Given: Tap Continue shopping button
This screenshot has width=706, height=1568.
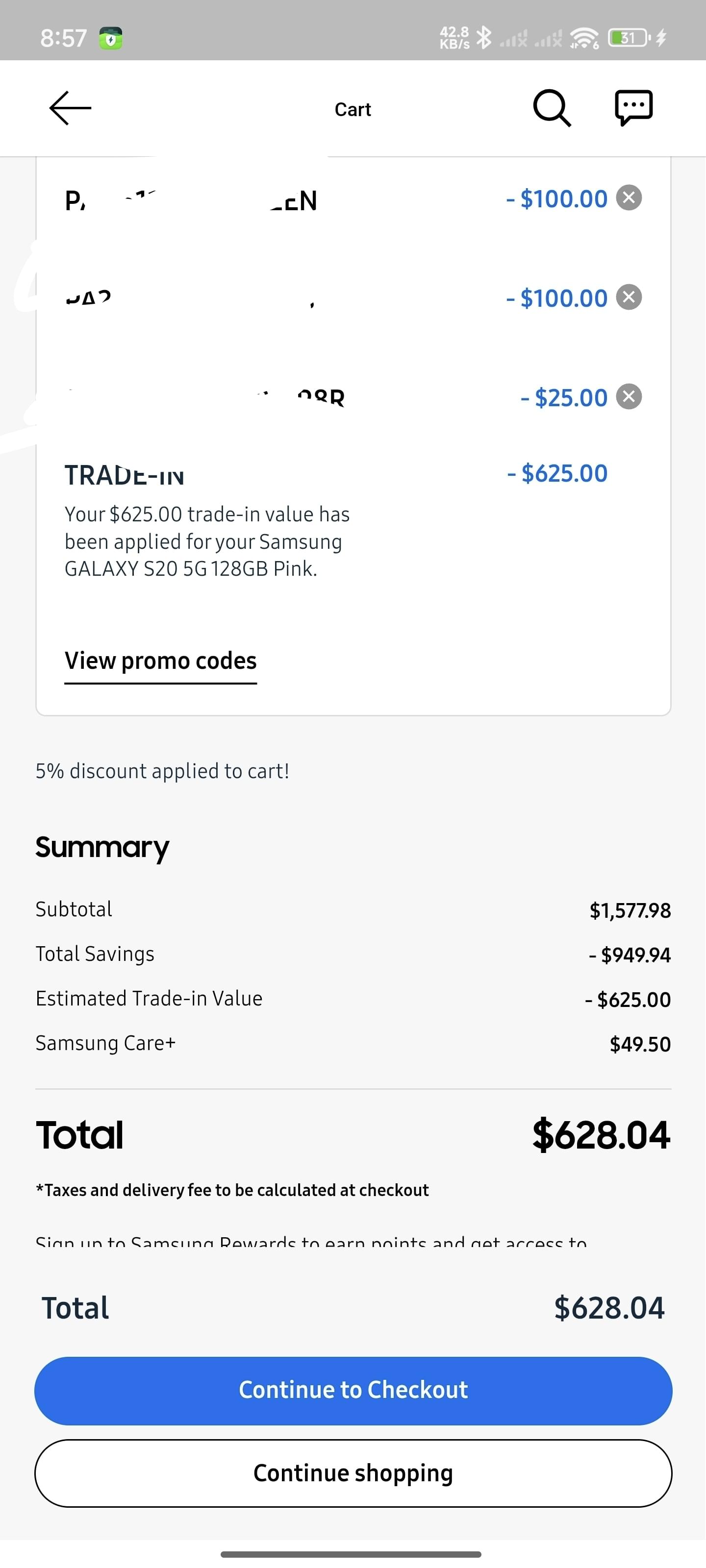Looking at the screenshot, I should [353, 1473].
